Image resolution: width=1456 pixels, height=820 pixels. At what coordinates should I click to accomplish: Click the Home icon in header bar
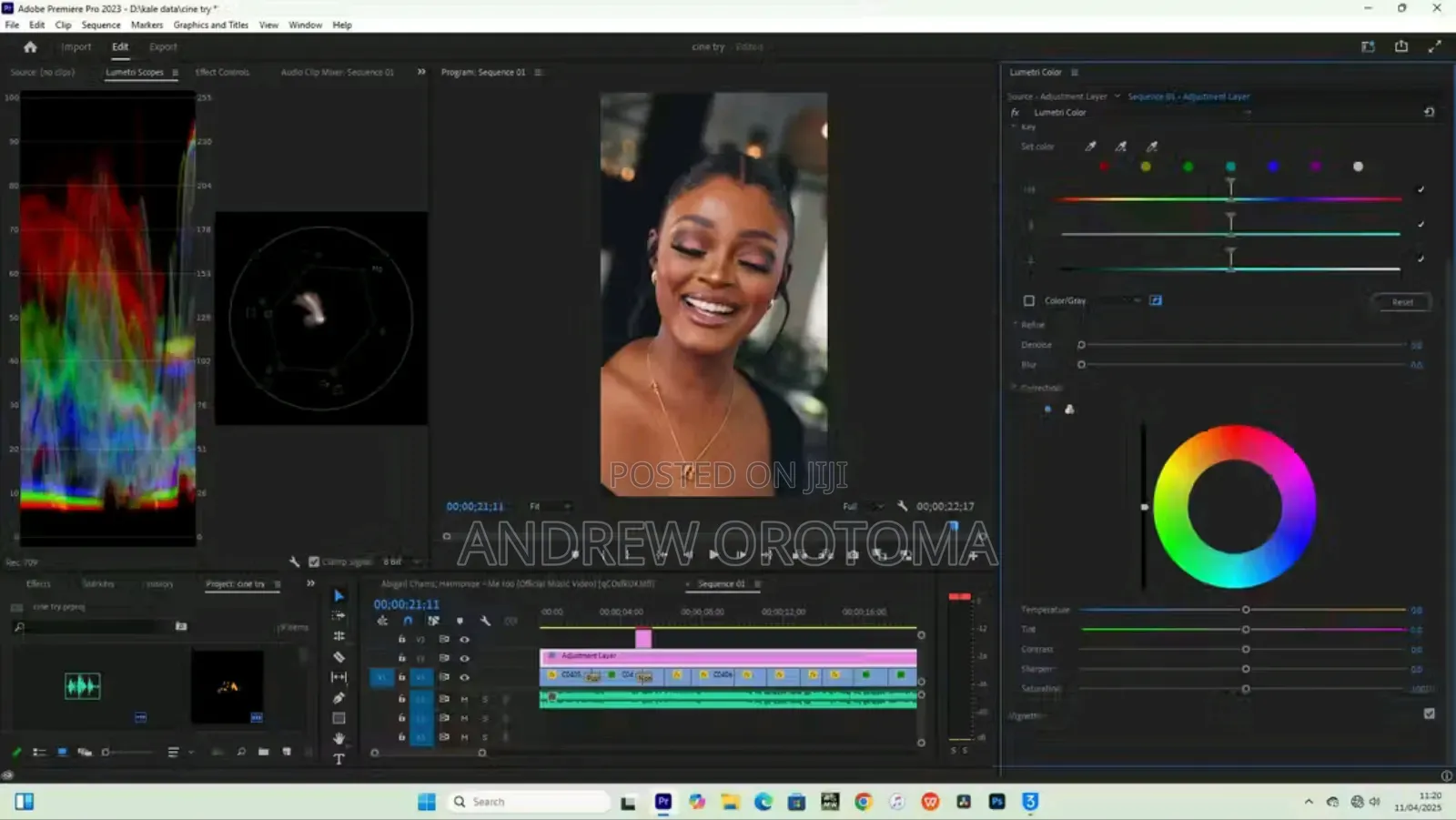coord(30,47)
